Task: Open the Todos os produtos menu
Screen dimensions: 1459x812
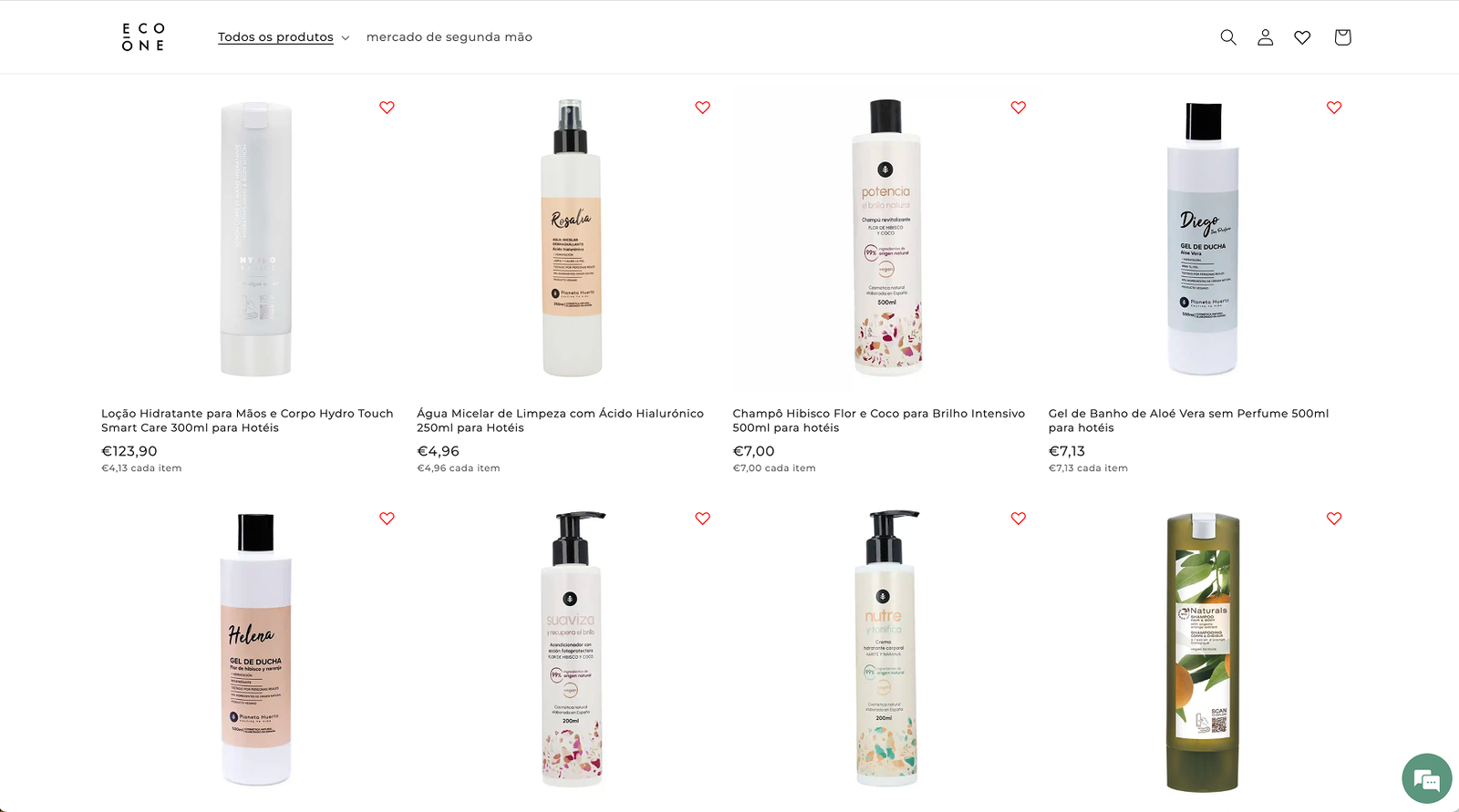Action: 275,37
